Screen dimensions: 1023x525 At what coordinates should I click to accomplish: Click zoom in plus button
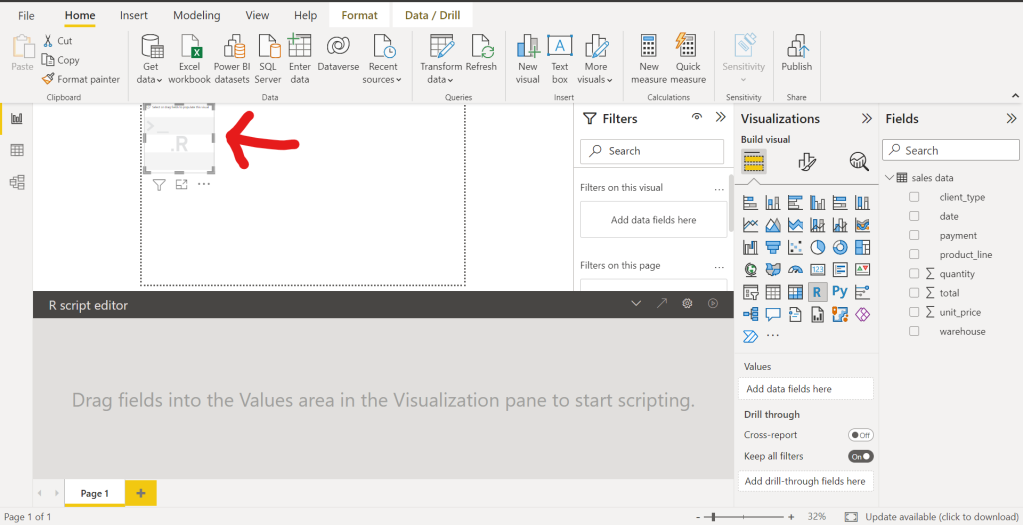click(x=791, y=517)
